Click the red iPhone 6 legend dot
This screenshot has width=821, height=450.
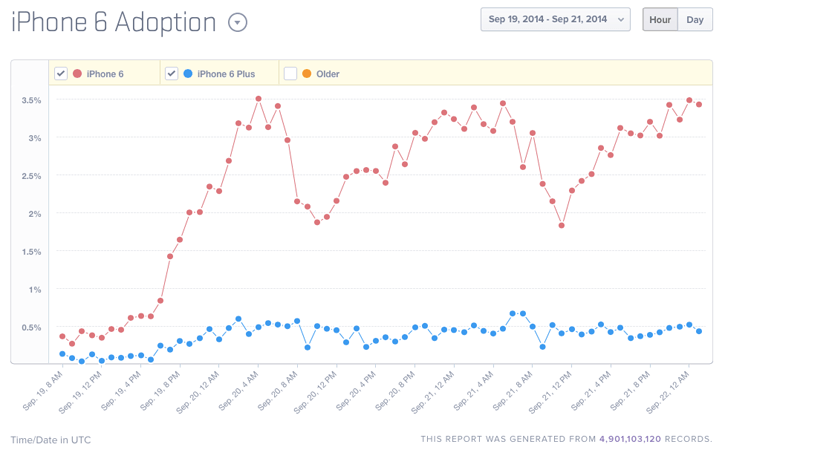[77, 74]
